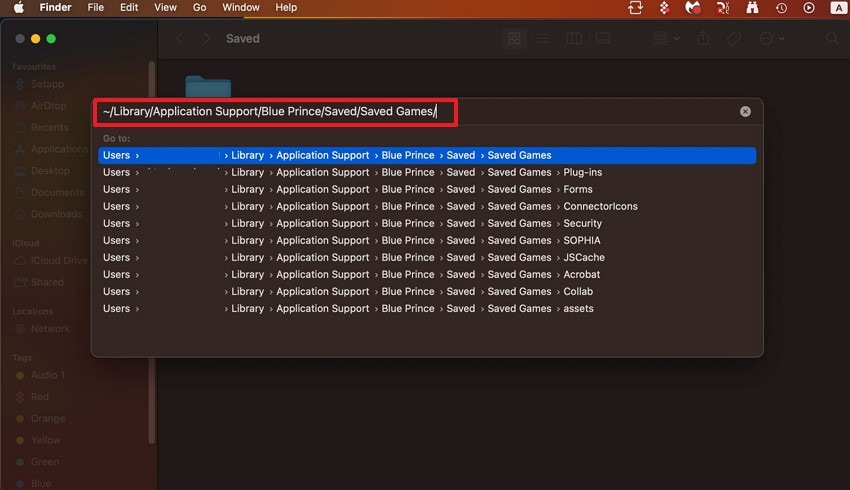850x490 pixels.
Task: Click the play circle menu bar icon
Action: click(809, 8)
